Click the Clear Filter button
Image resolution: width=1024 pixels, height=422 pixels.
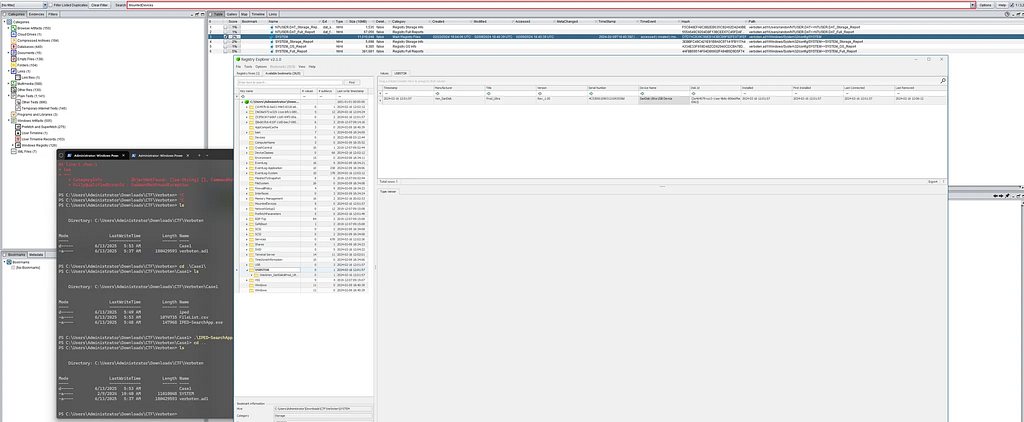[99, 5]
